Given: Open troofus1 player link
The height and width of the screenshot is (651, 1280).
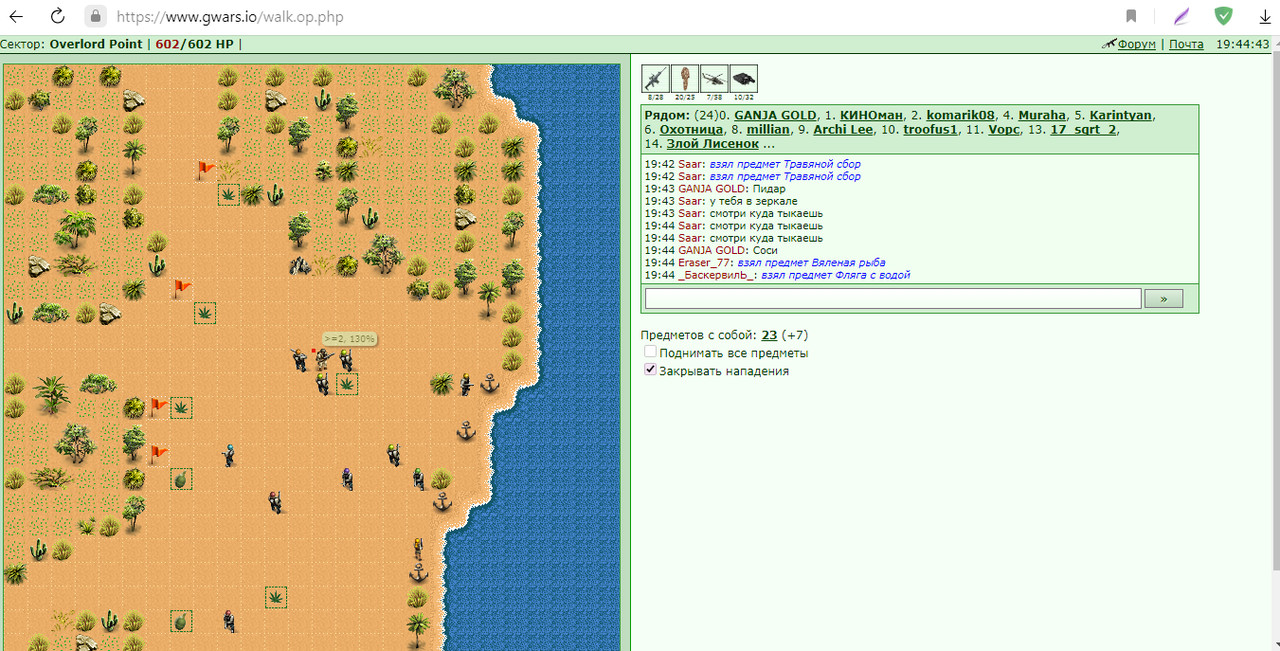Looking at the screenshot, I should coord(930,130).
